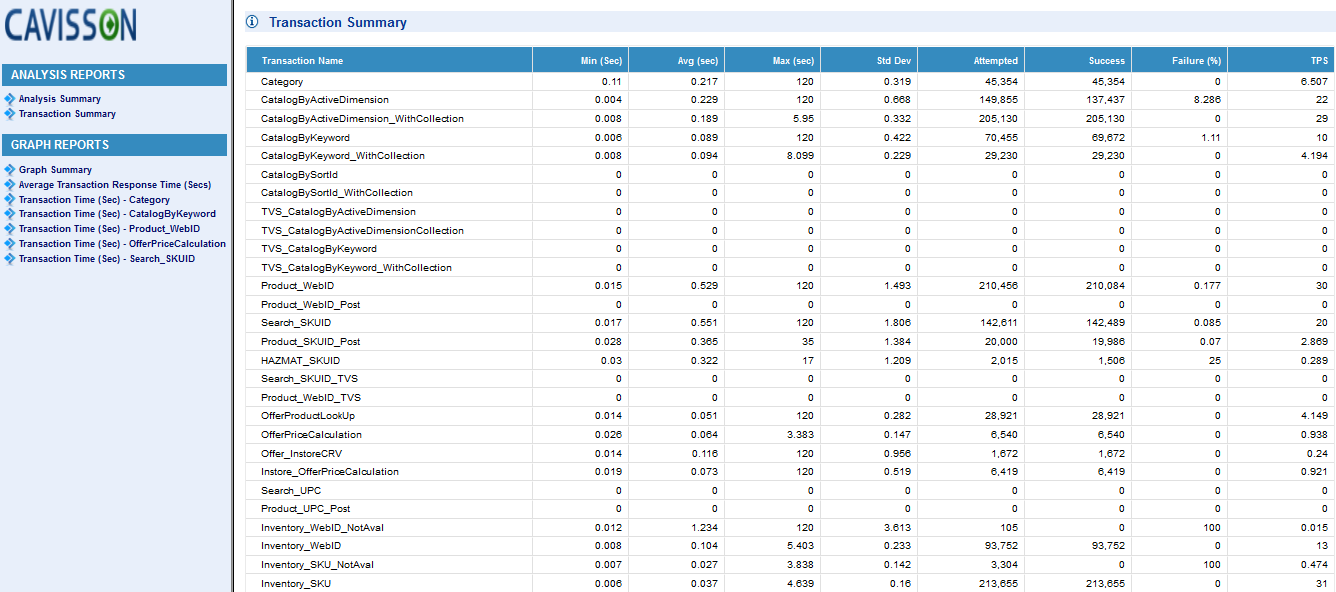The width and height of the screenshot is (1336, 592).
Task: Select the CatalogByActiveDimension transaction name
Action: pos(325,100)
